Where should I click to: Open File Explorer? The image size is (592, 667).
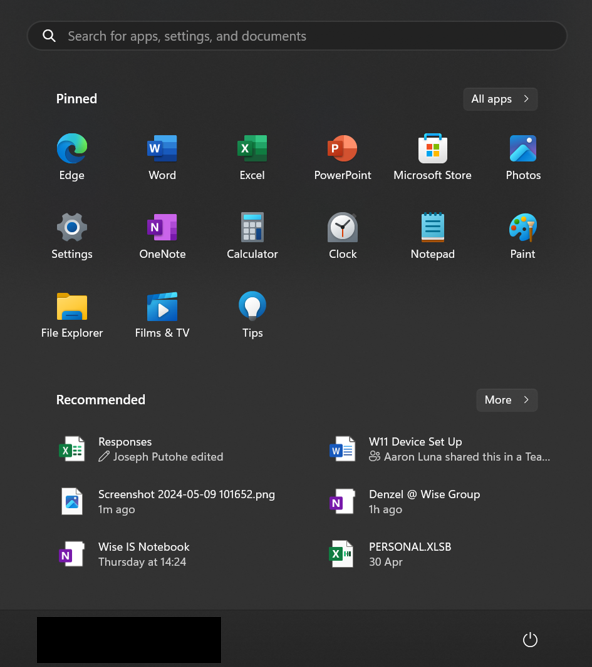72,314
